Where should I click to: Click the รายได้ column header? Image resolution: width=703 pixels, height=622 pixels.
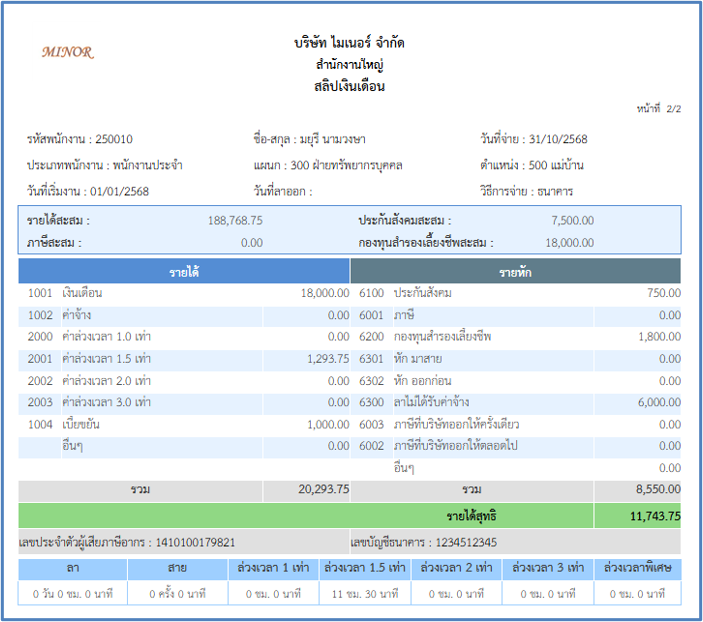[184, 271]
